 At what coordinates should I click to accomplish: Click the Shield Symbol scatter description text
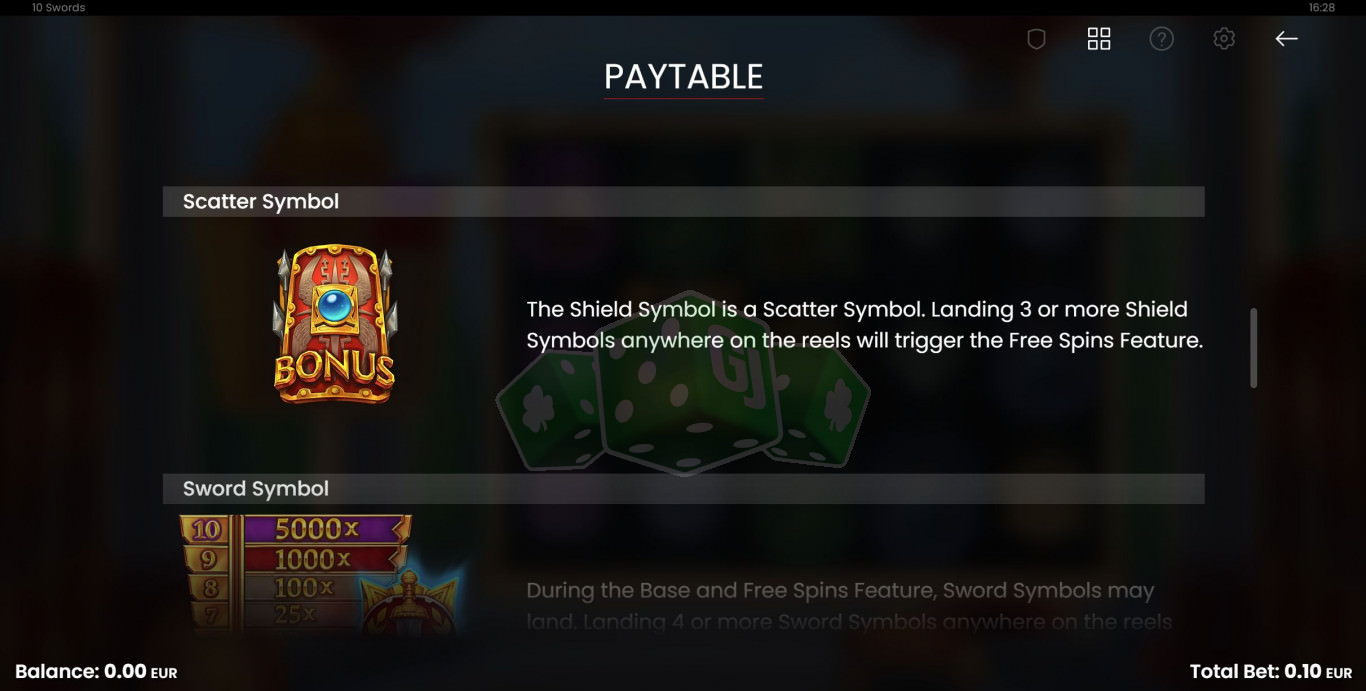(865, 324)
